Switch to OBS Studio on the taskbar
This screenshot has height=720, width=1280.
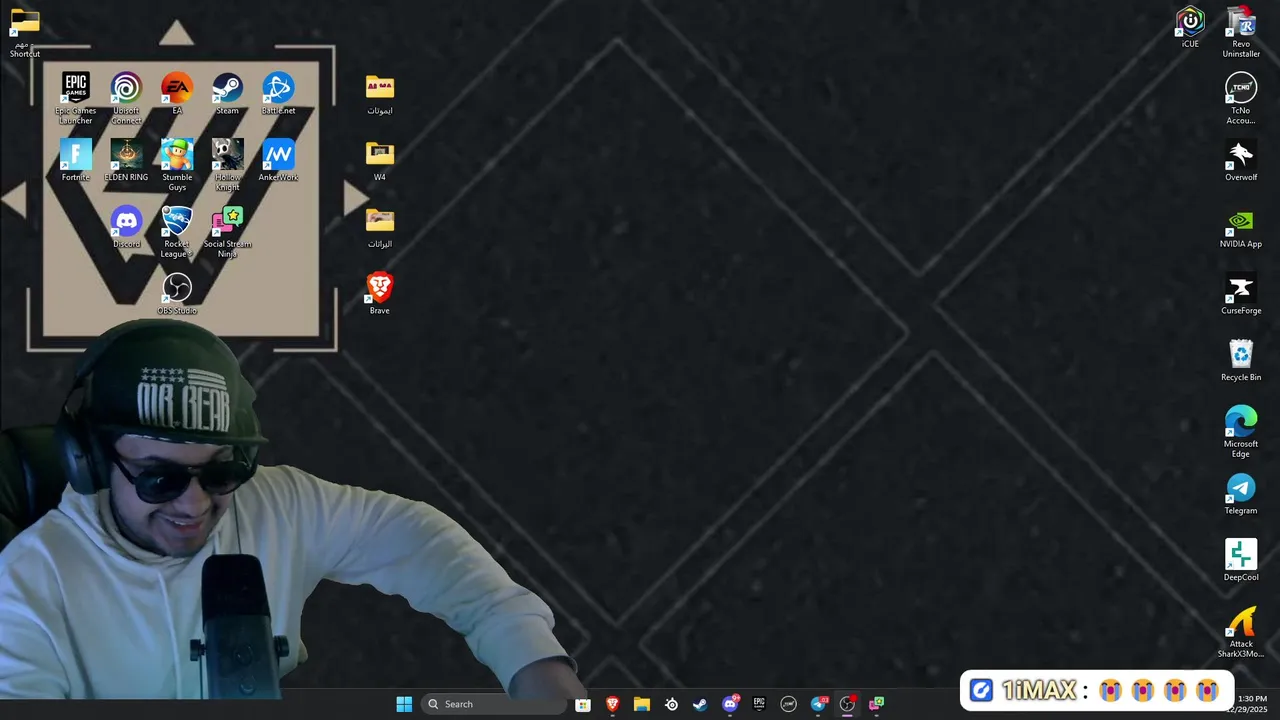(x=847, y=704)
